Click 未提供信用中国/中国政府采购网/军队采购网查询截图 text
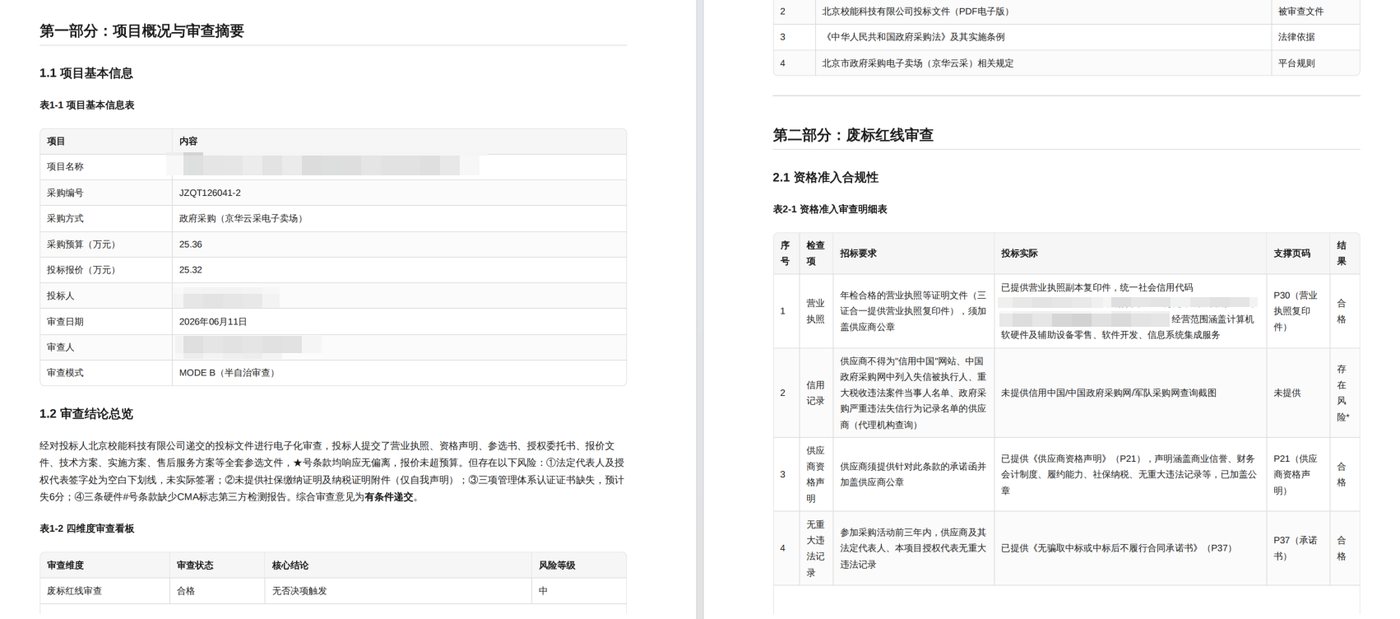Image resolution: width=1400 pixels, height=619 pixels. [1109, 393]
